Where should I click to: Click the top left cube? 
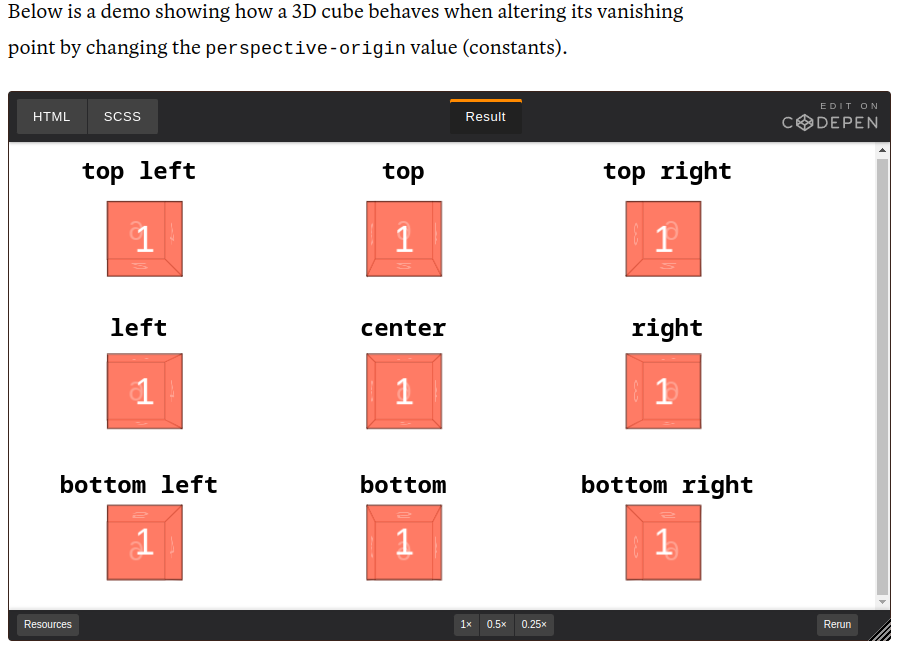coord(145,239)
